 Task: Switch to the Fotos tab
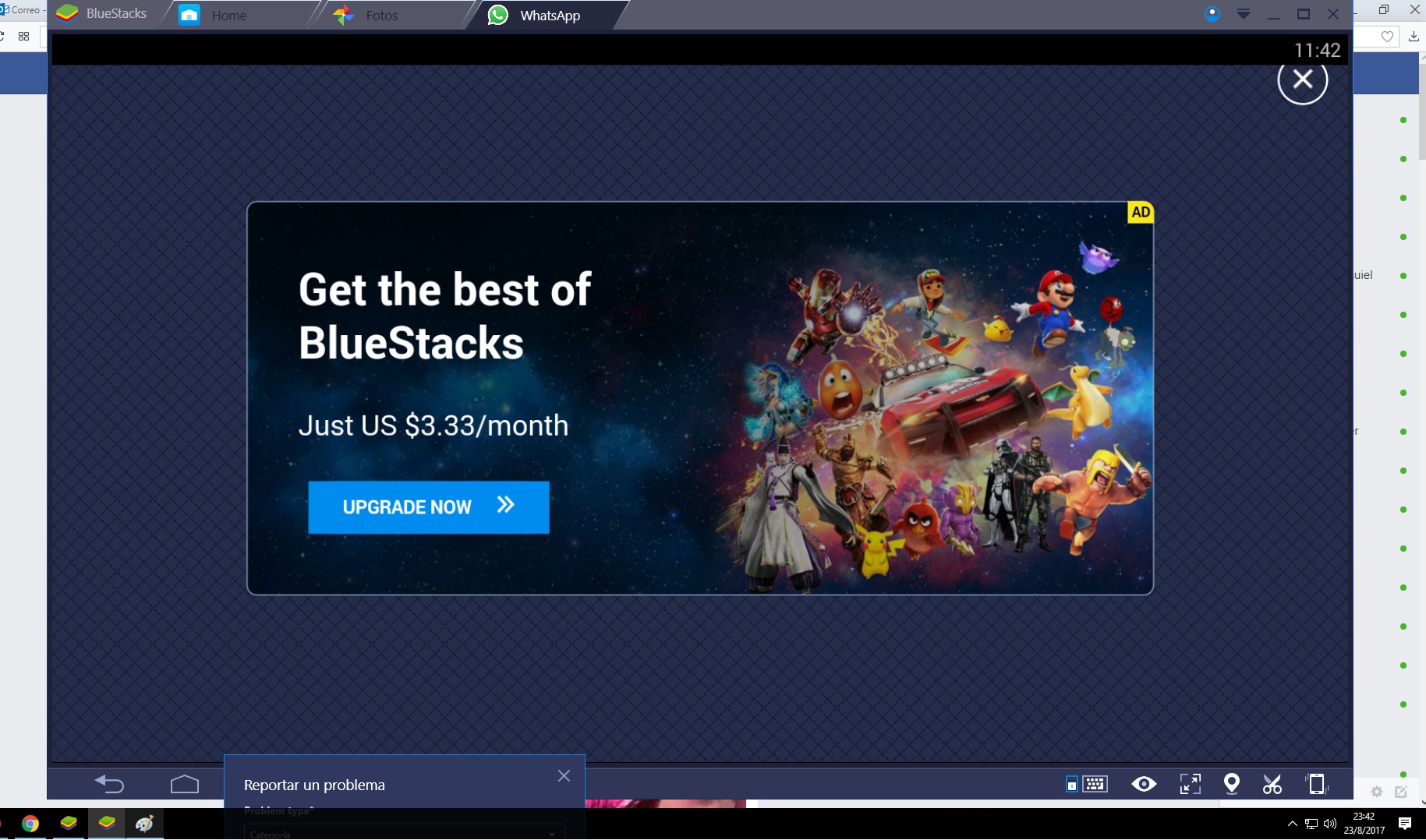(380, 16)
